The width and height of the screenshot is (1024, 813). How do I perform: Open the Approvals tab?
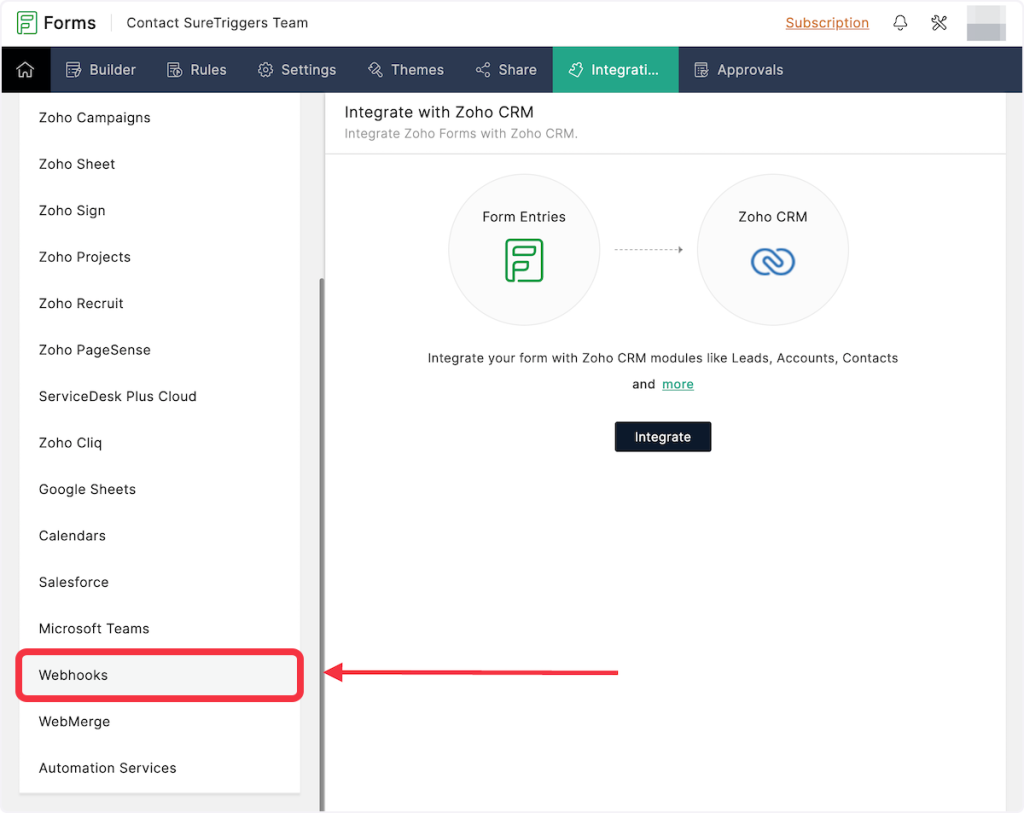pyautogui.click(x=739, y=70)
